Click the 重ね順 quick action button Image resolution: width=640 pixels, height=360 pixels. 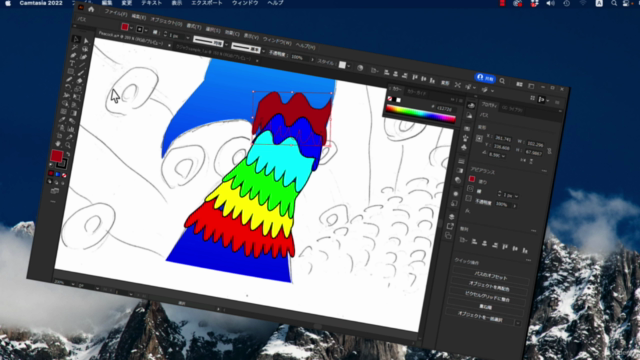click(x=485, y=307)
